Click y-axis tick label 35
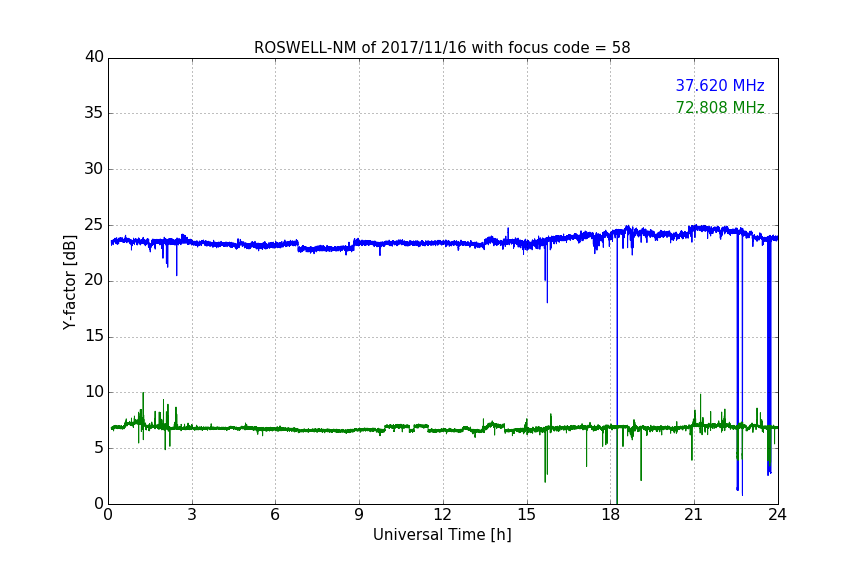 click(x=94, y=113)
